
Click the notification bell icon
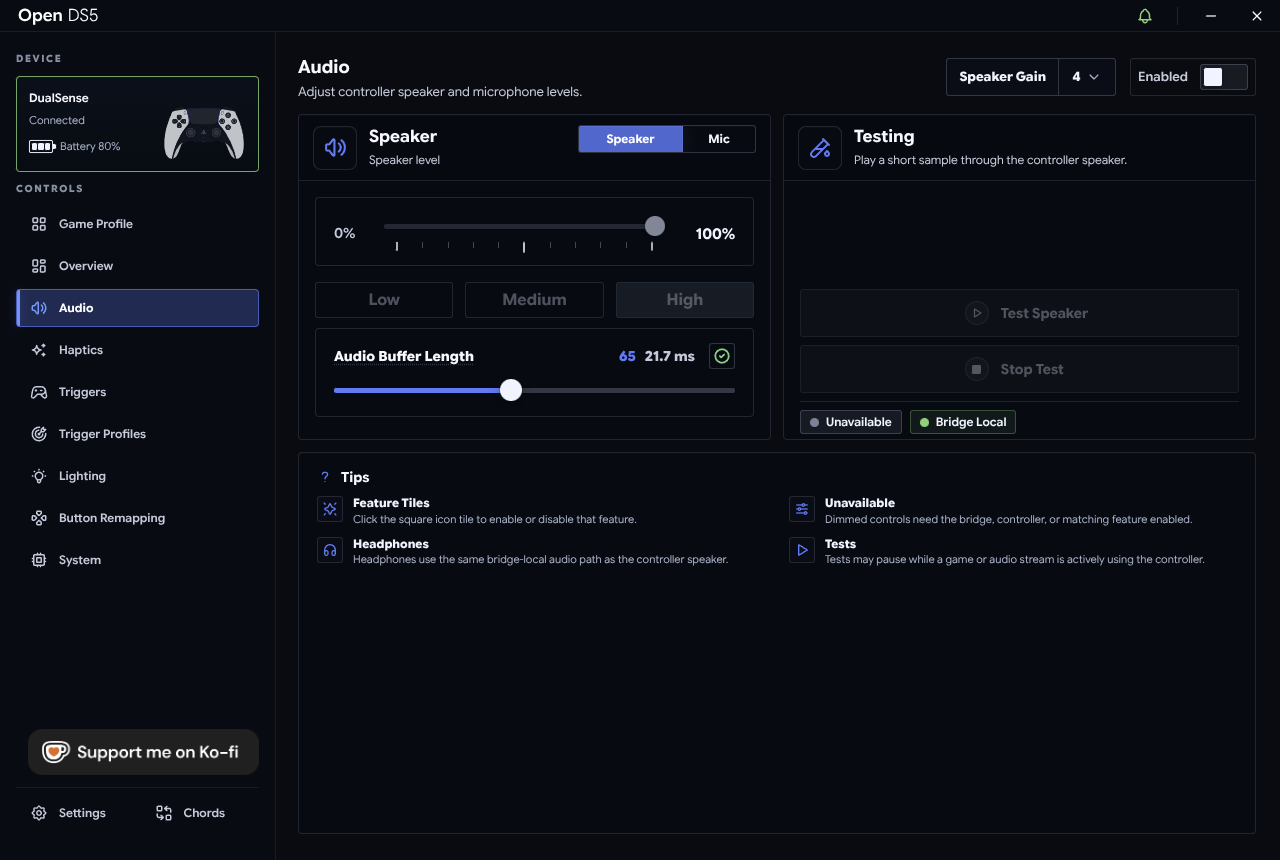point(1145,16)
